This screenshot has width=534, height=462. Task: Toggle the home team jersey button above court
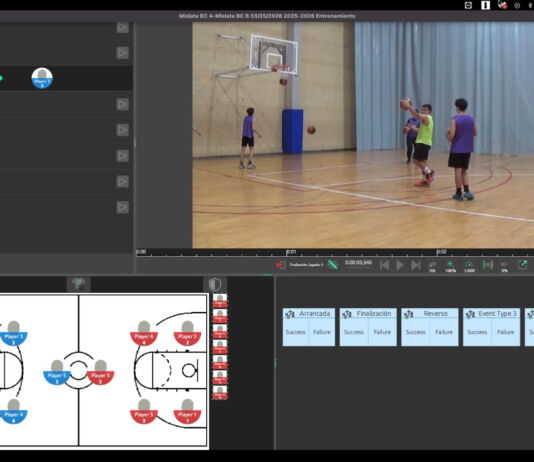79,284
